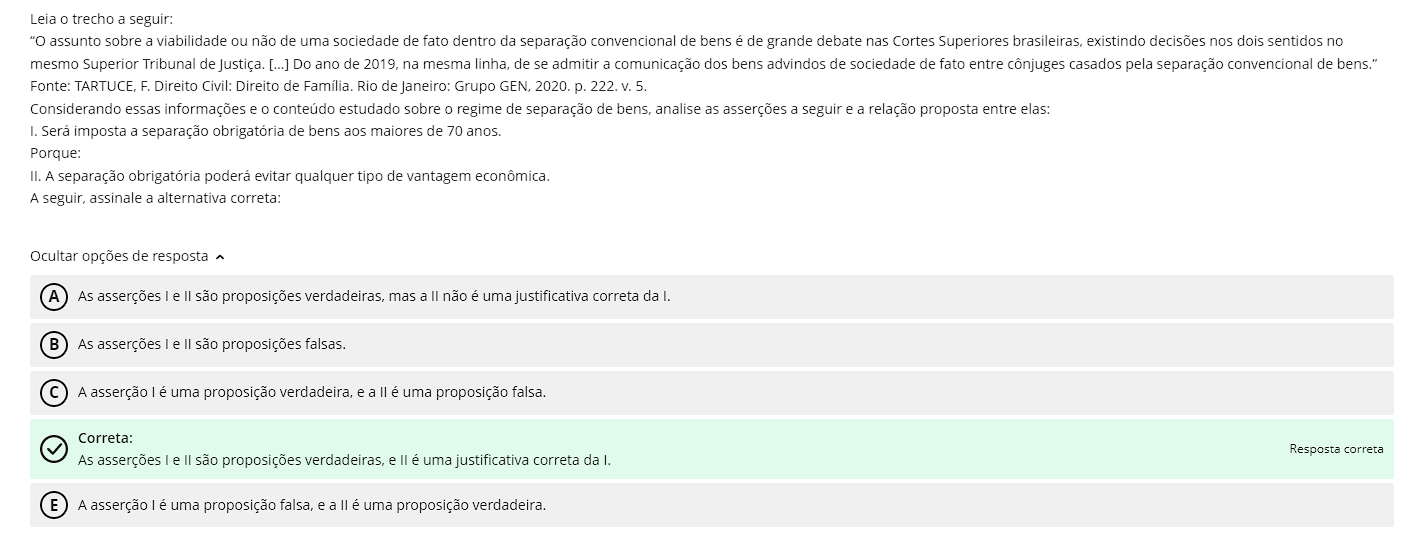Select the circled C option badge
The image size is (1412, 546).
pyautogui.click(x=53, y=393)
